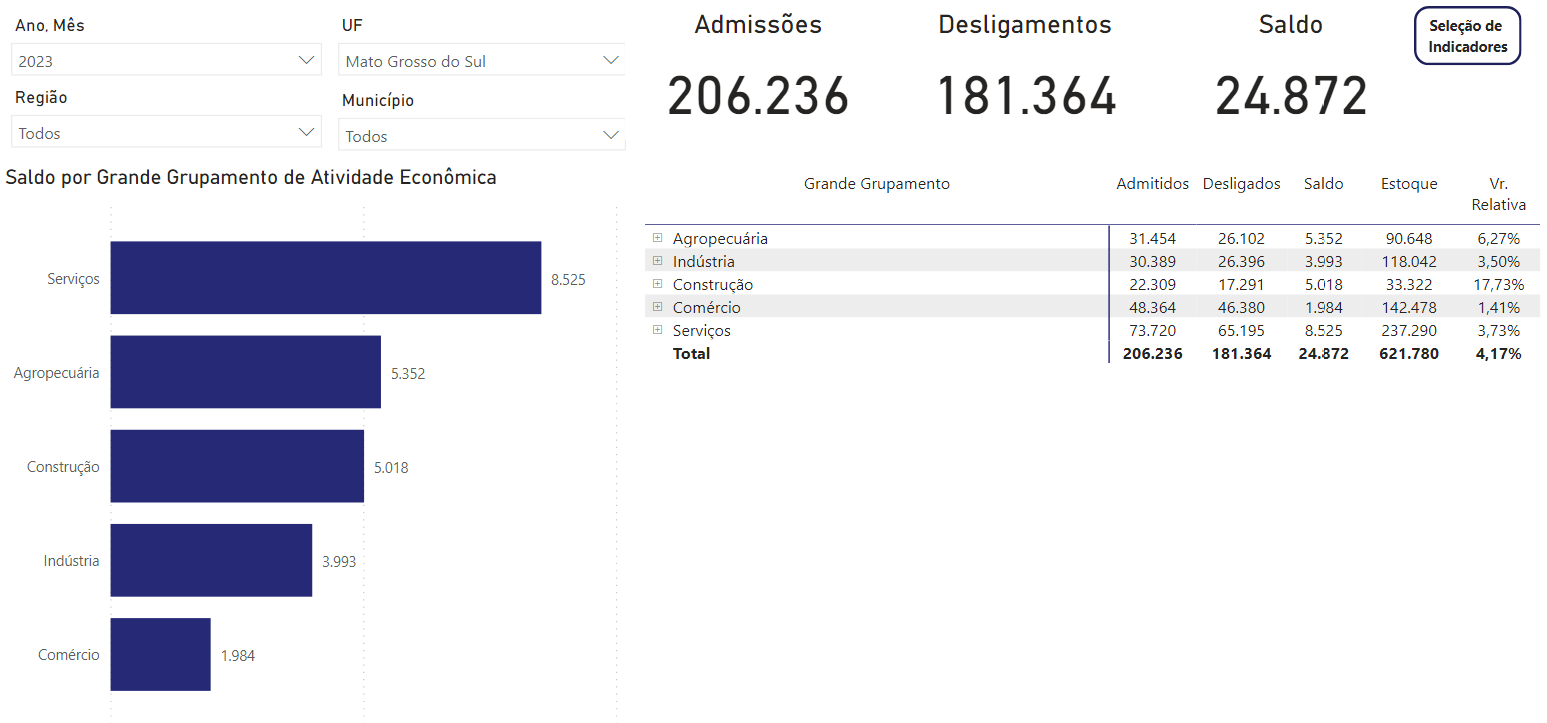Screen dimensions: 1547x723
Task: Sort table by Estoque column header
Action: coord(1408,184)
